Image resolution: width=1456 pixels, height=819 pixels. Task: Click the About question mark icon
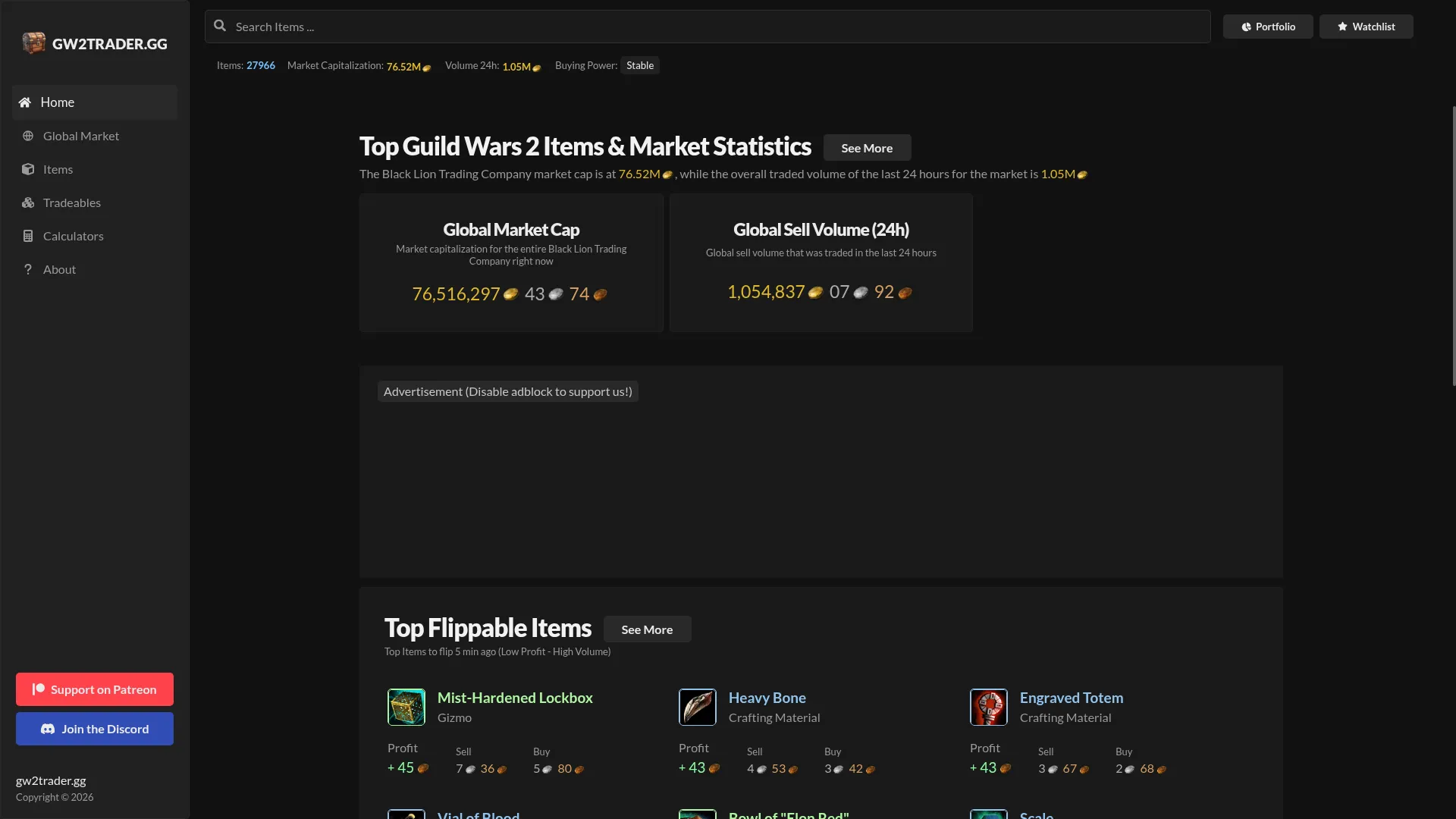[x=28, y=269]
